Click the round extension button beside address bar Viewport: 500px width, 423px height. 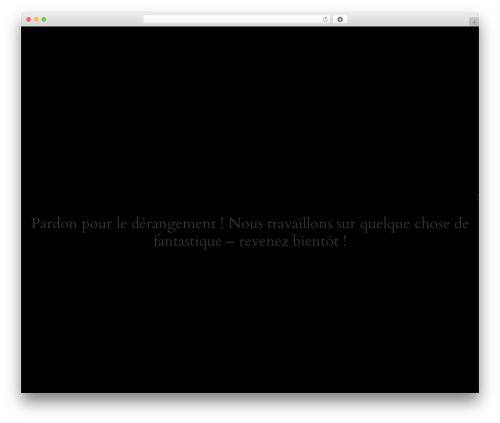(340, 19)
